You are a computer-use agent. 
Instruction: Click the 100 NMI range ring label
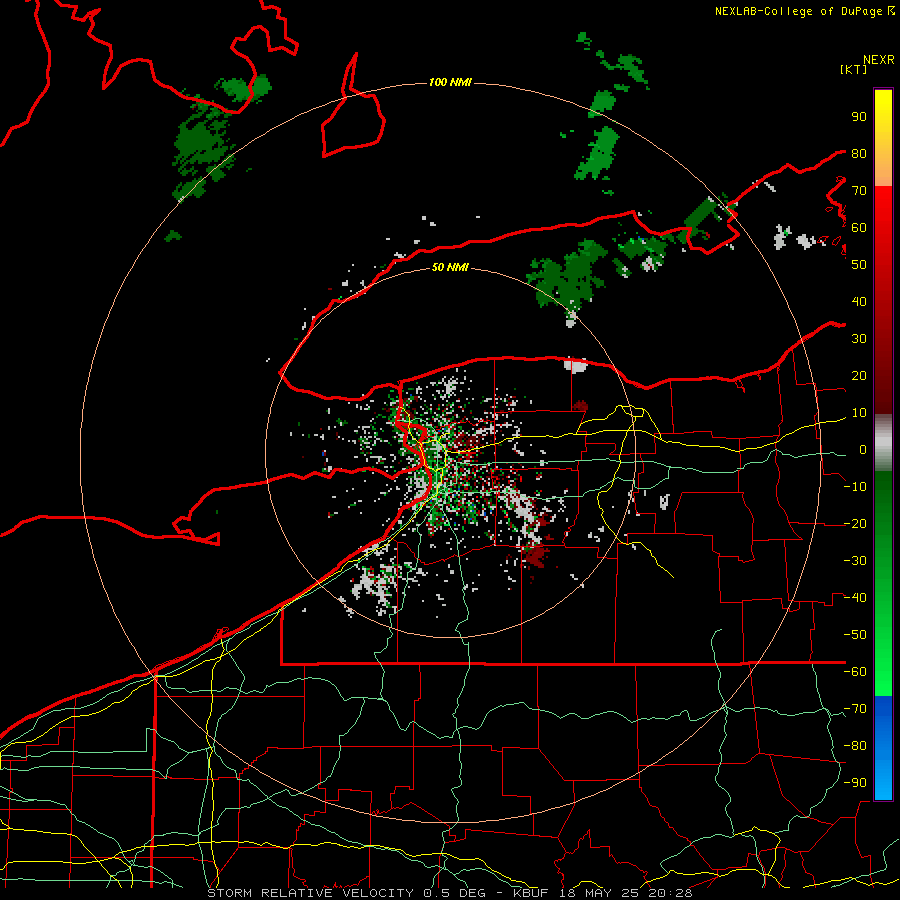click(450, 83)
